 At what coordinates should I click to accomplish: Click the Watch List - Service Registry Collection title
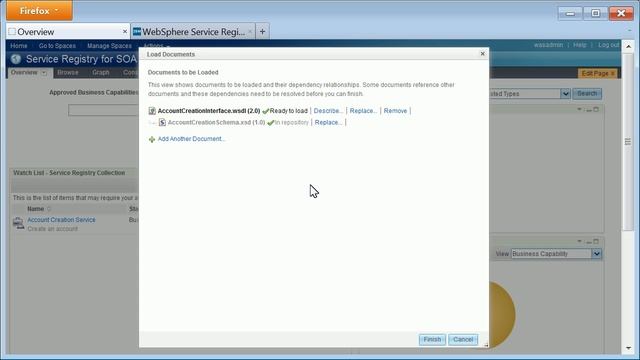point(69,173)
